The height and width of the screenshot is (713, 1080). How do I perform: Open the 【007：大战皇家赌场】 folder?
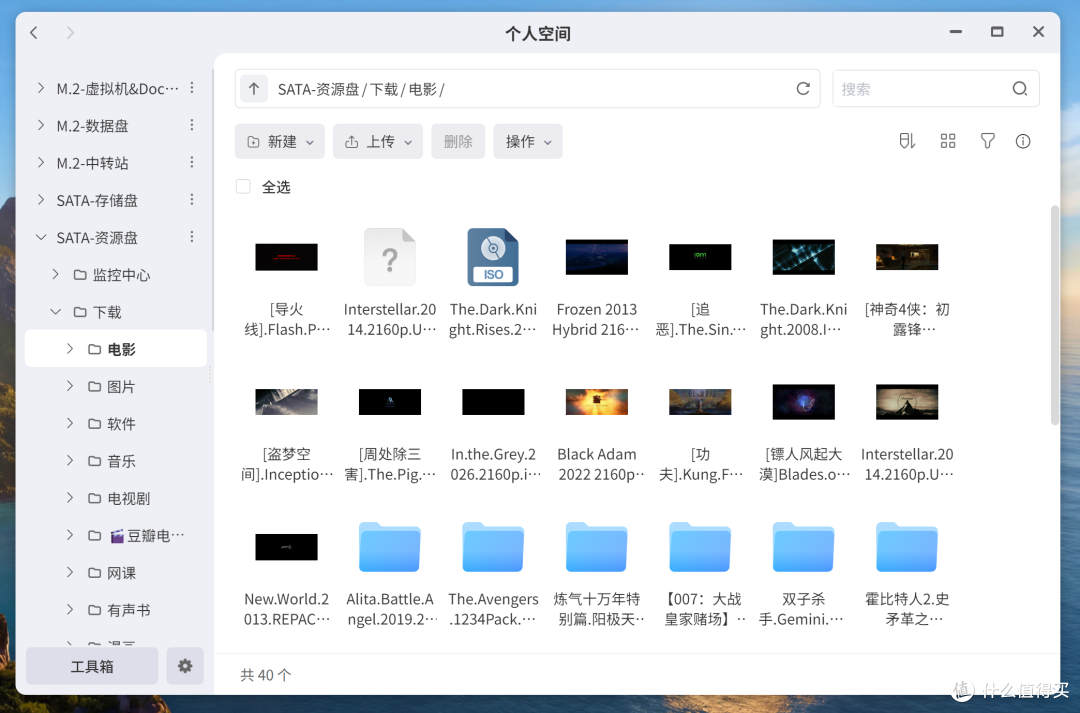pos(700,547)
